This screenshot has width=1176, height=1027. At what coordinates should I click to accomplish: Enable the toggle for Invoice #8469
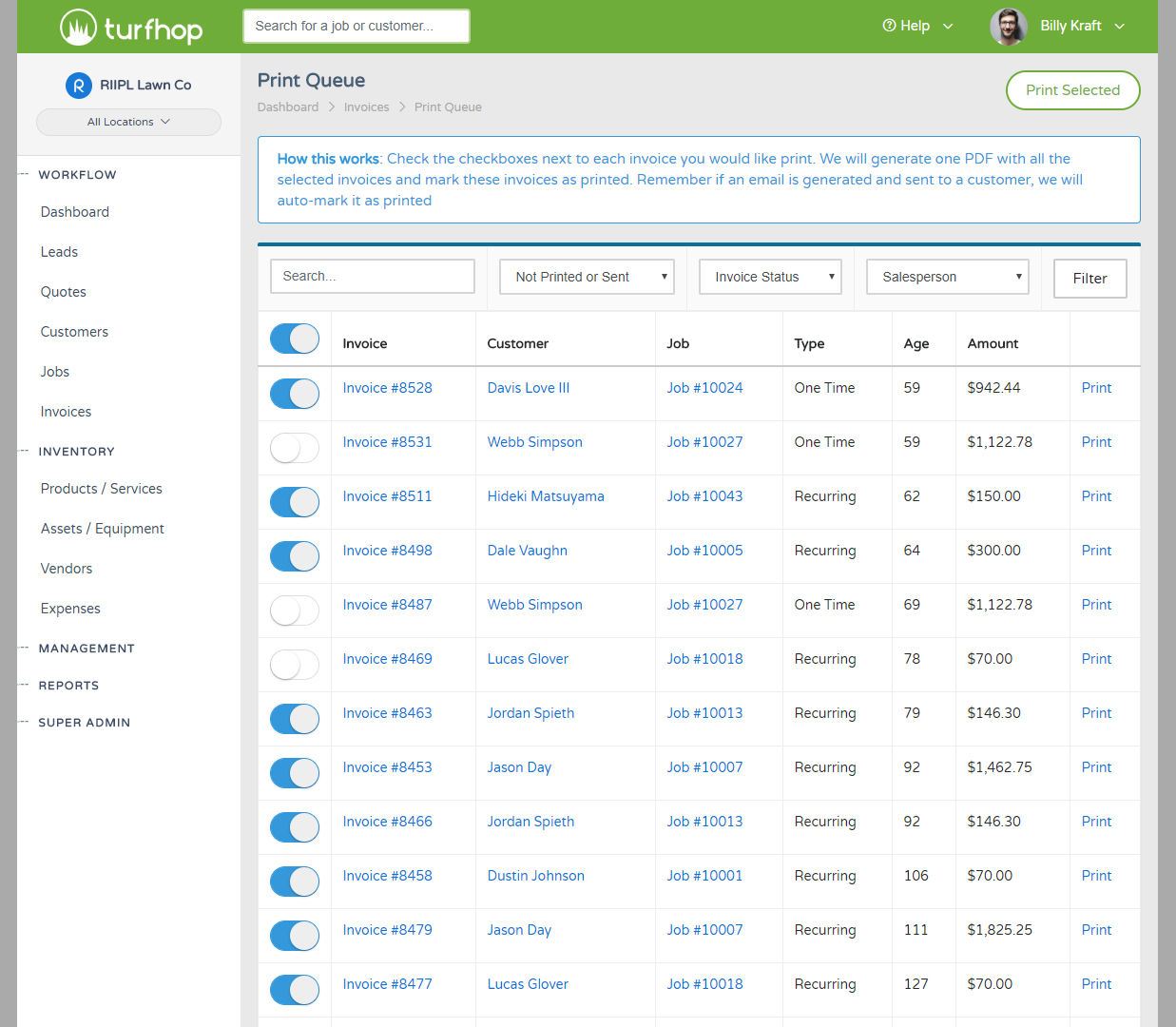coord(295,664)
